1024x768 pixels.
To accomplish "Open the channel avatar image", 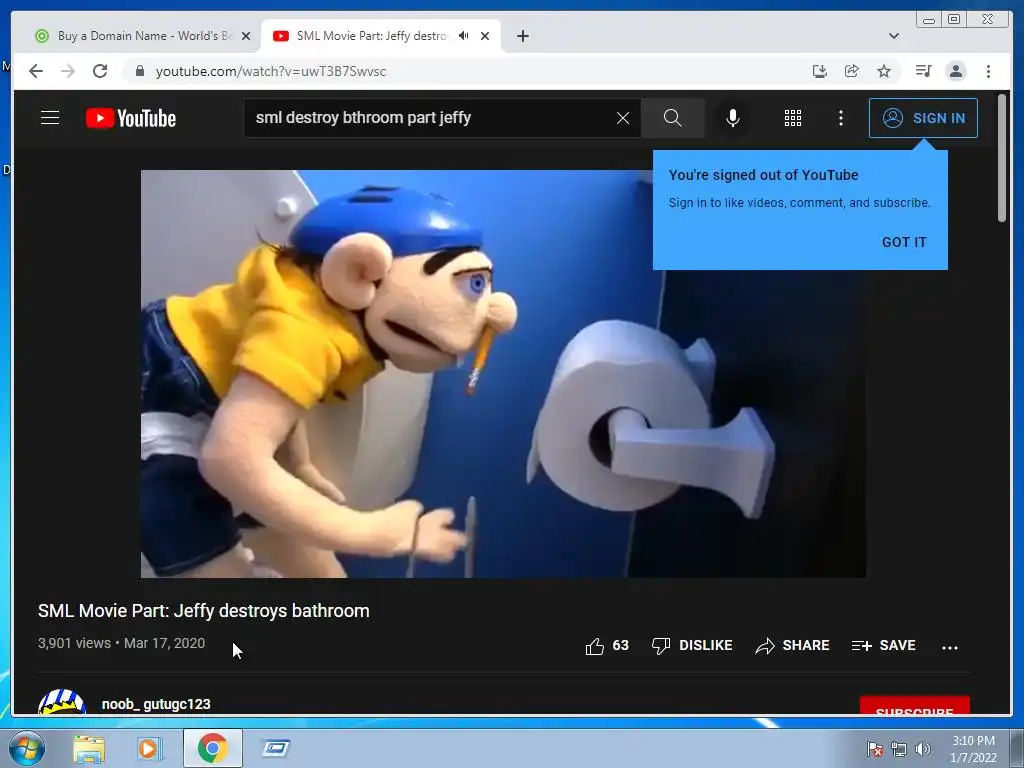I will click(x=62, y=702).
